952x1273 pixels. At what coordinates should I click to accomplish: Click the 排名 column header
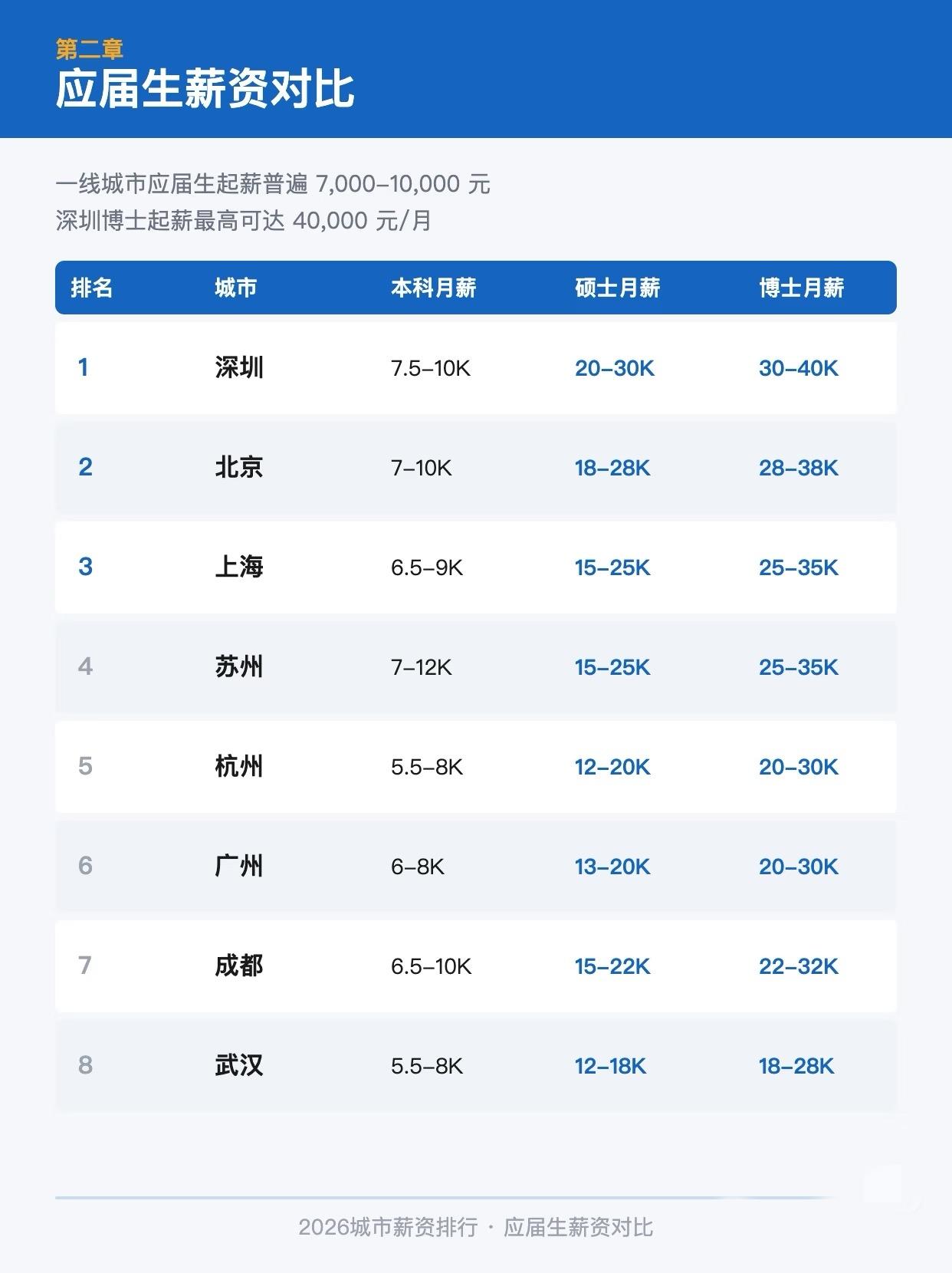pos(92,288)
